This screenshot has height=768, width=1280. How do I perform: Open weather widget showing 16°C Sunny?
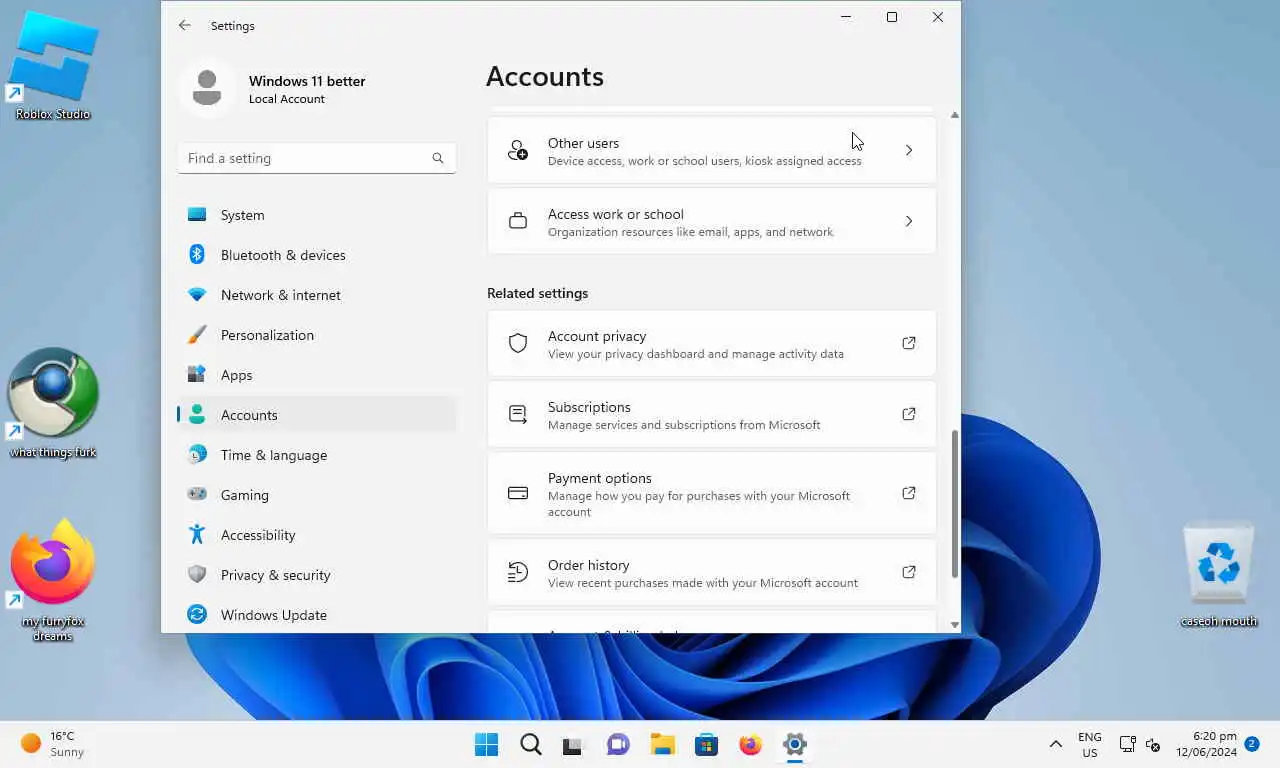(54, 744)
